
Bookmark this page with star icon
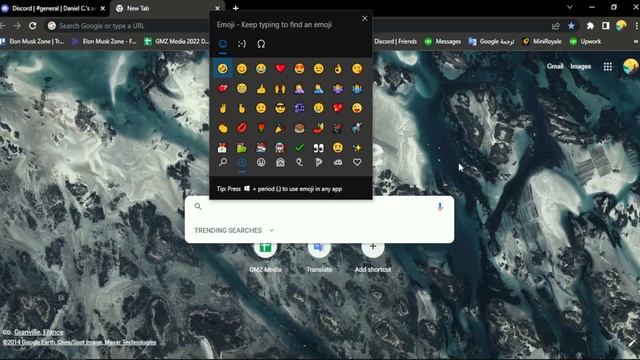click(x=571, y=26)
